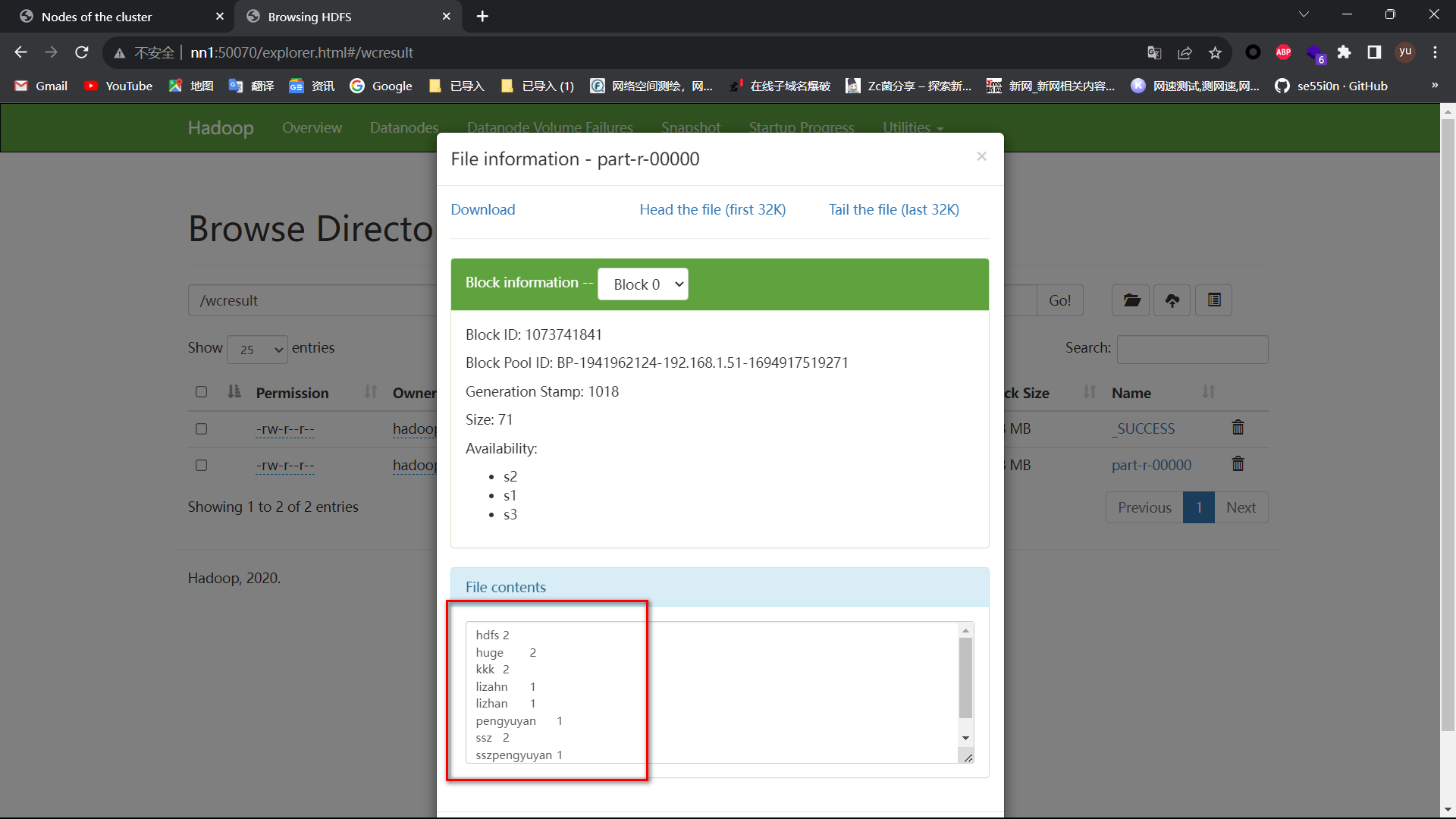Open the Overview navigation item
This screenshot has width=1456, height=819.
312,127
